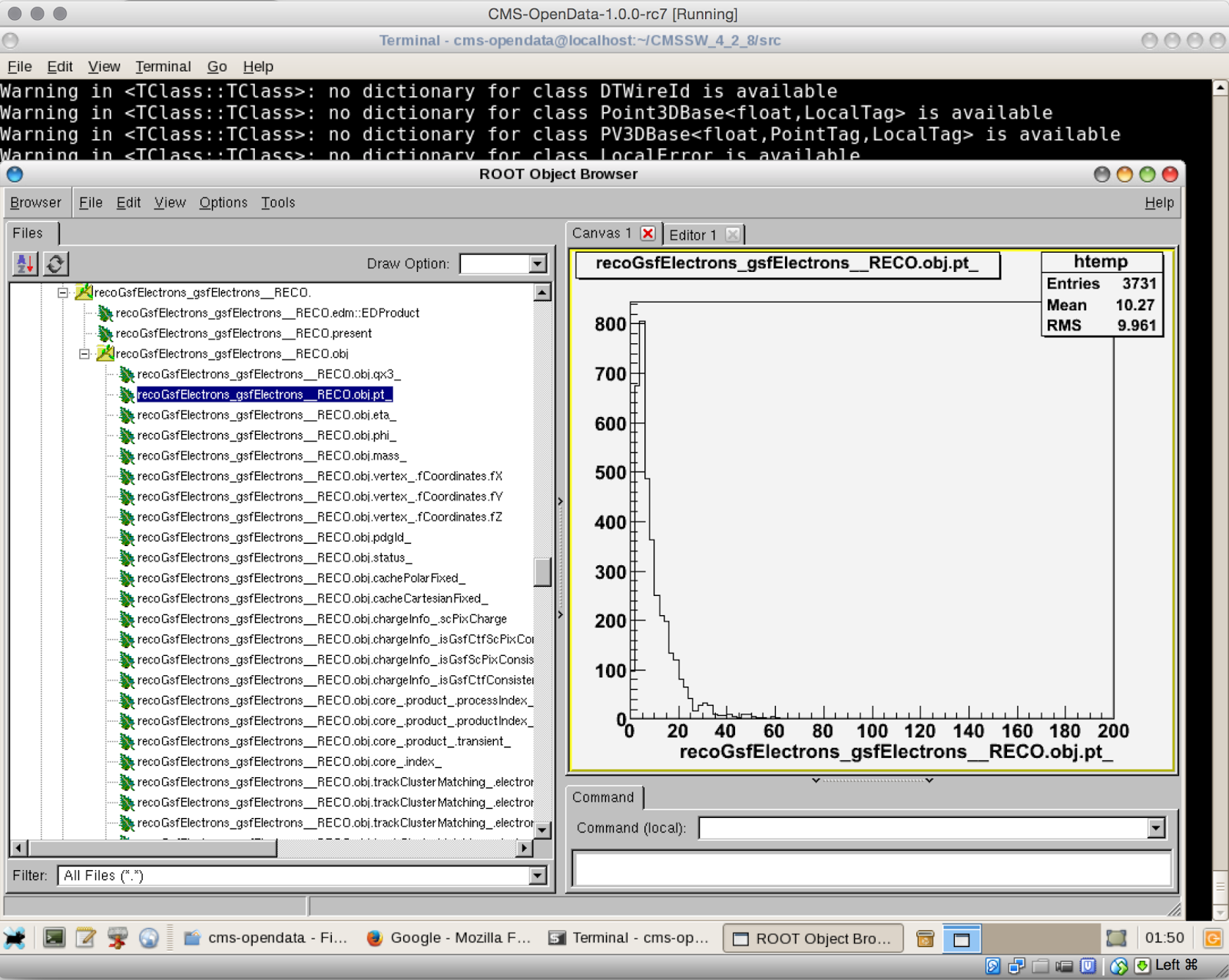Click leaf icon of RECO.obj.pdgId_ branch

coord(127,538)
